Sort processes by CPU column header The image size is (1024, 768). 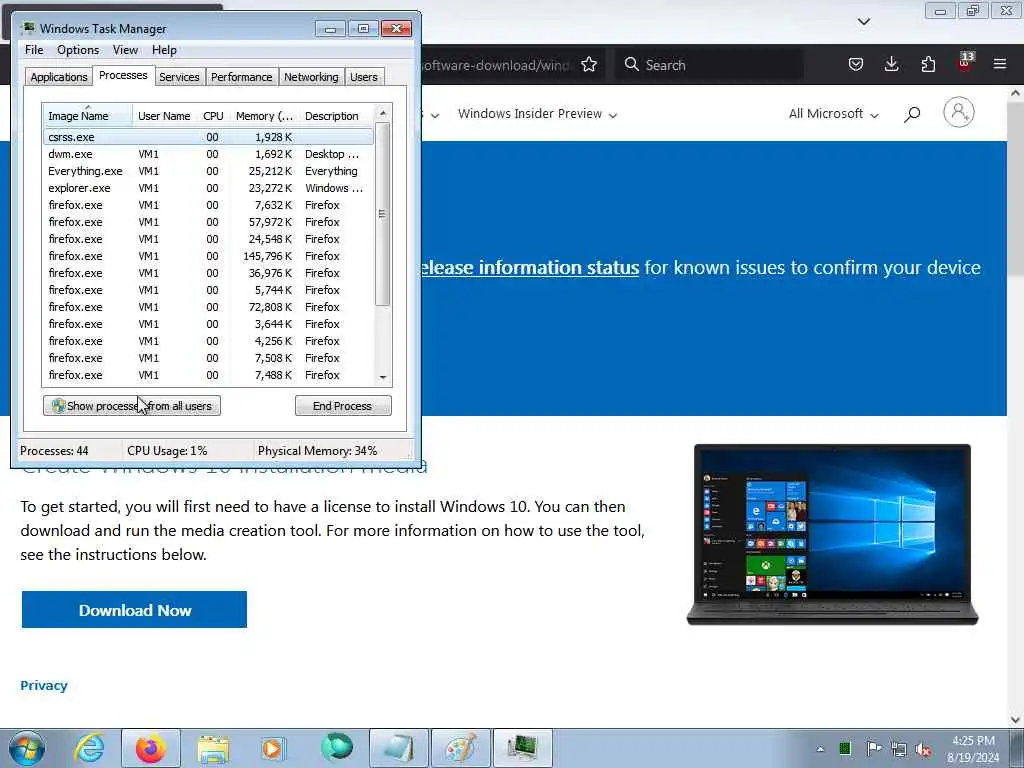click(x=213, y=116)
